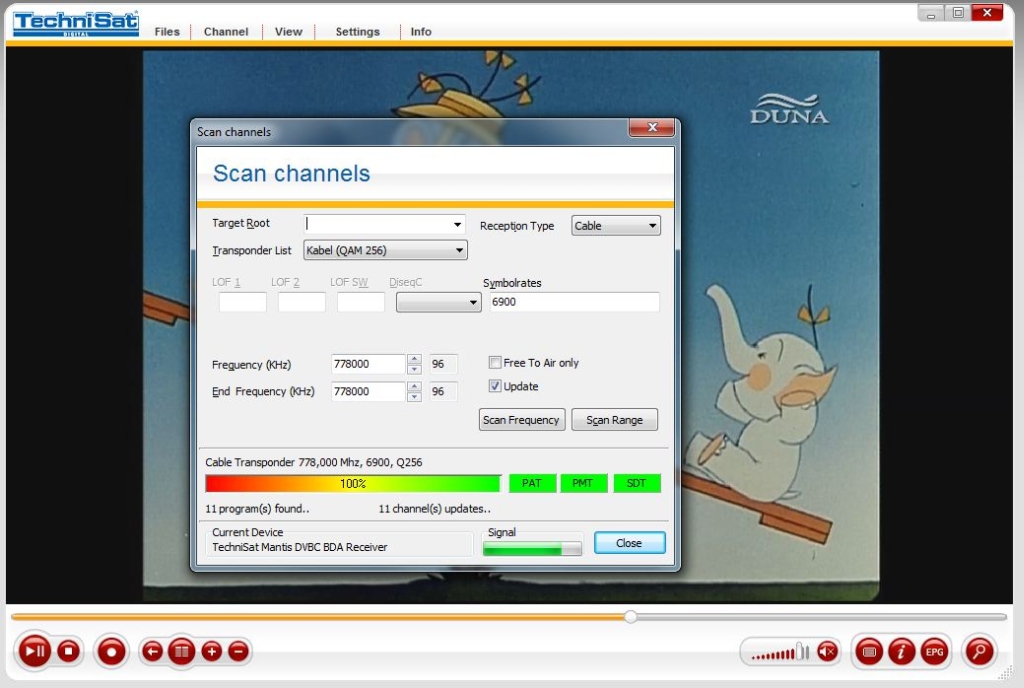The width and height of the screenshot is (1024, 688).
Task: Open the Transponder List Kabel dropdown
Action: [x=385, y=250]
